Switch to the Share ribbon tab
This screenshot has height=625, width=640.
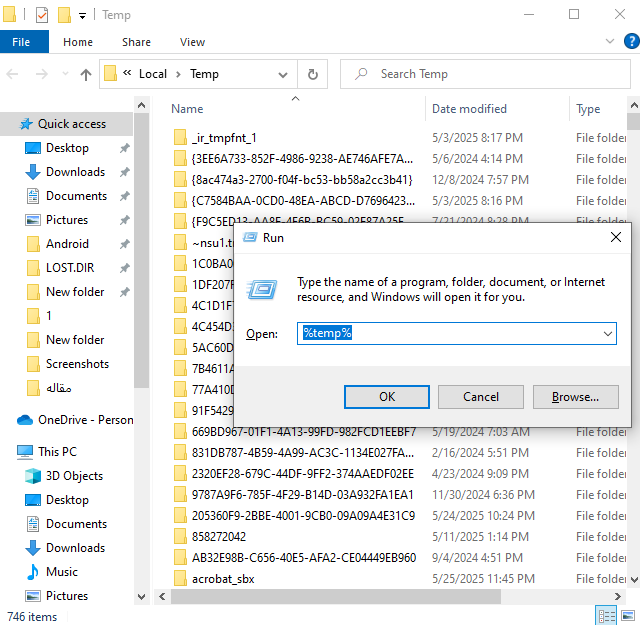[136, 42]
